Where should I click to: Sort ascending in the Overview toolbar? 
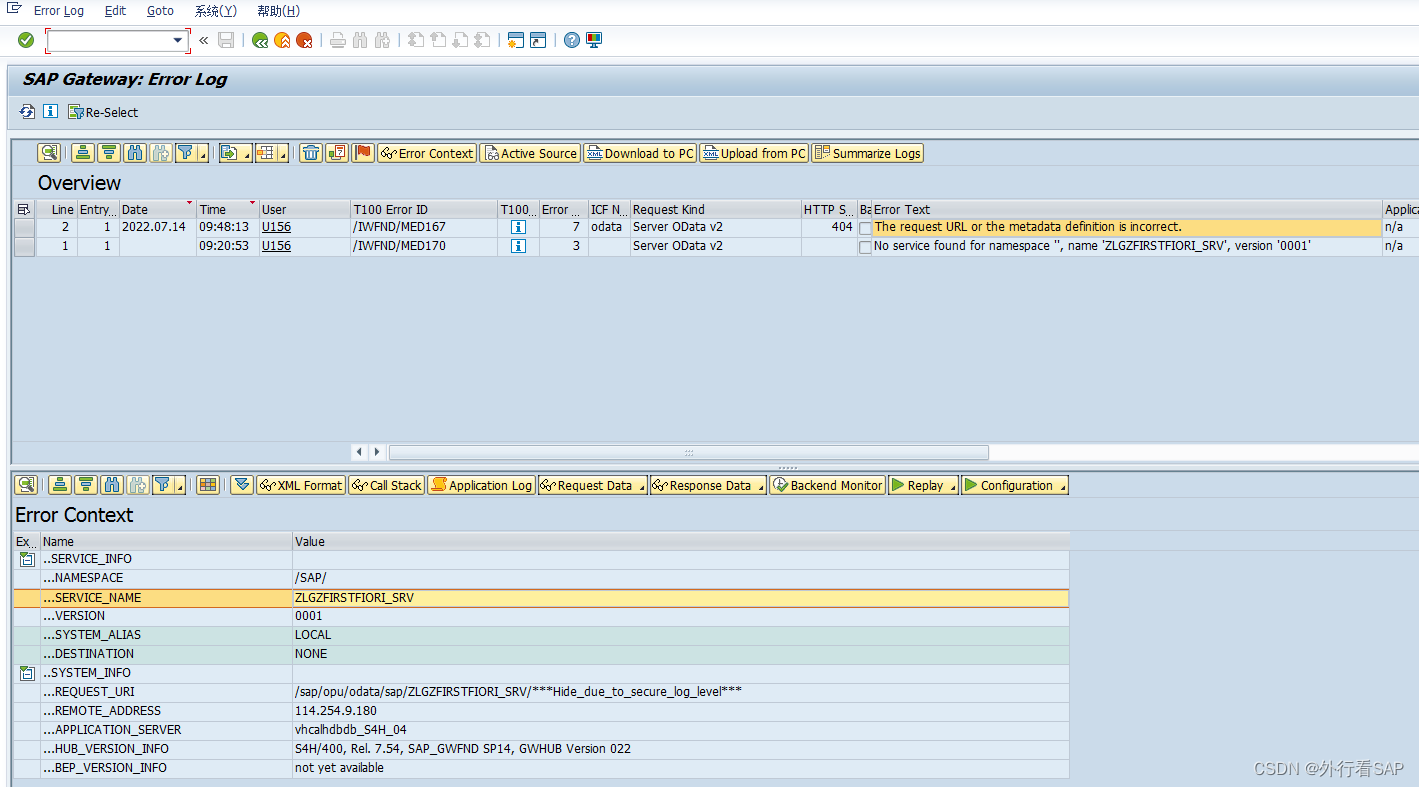[x=83, y=153]
